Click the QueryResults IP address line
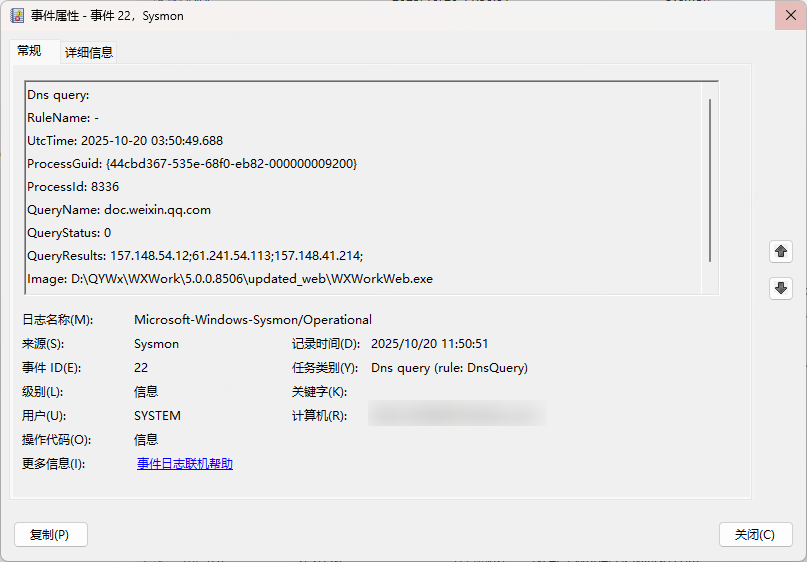The height and width of the screenshot is (562, 807). pyautogui.click(x=195, y=256)
